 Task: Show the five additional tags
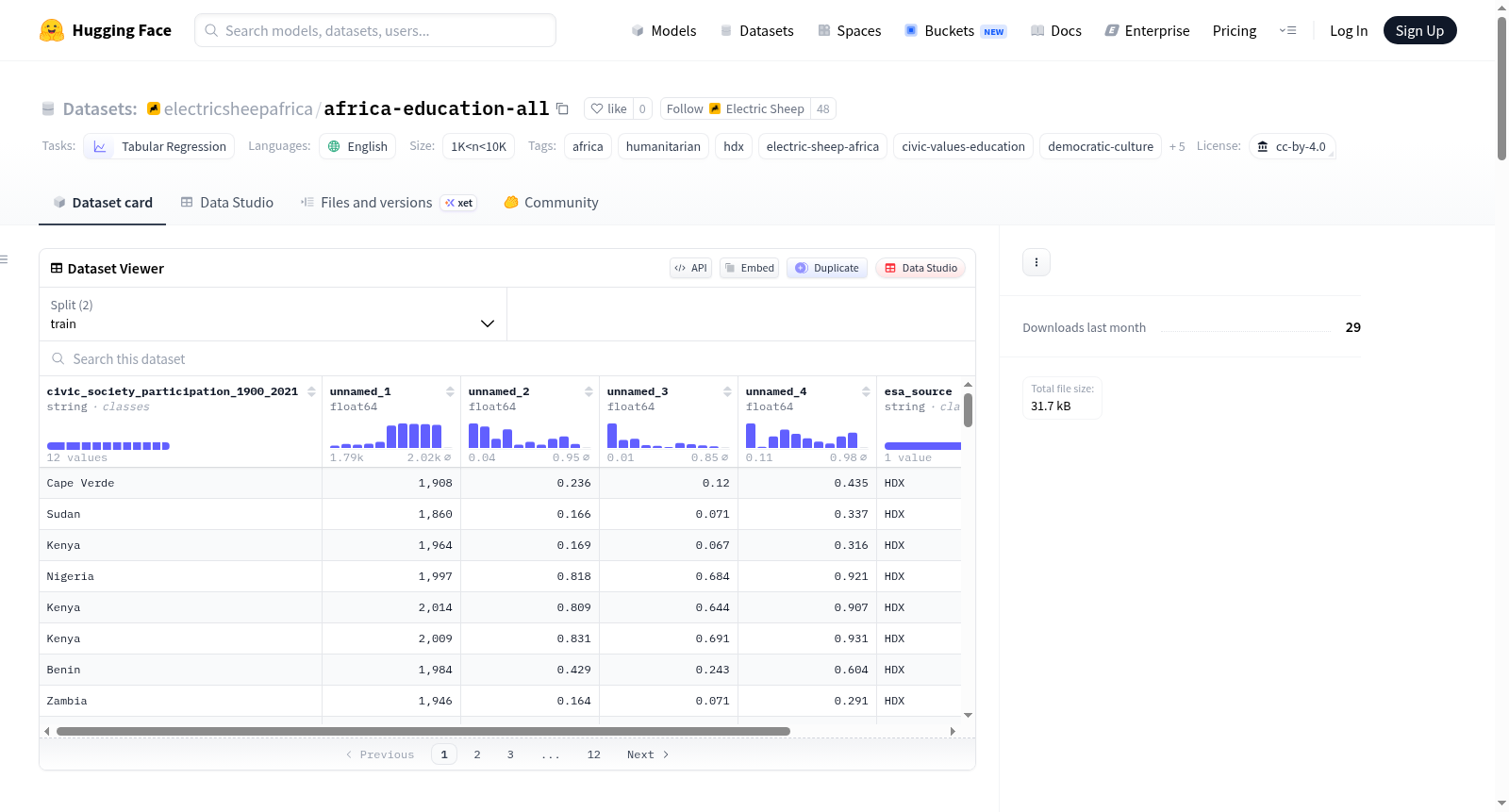pyautogui.click(x=1177, y=146)
